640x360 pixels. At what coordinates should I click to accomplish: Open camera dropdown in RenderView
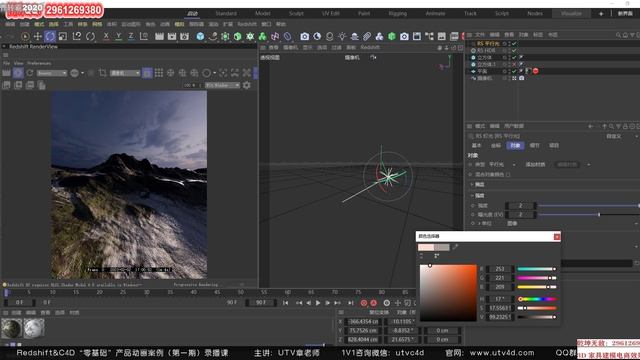point(125,73)
